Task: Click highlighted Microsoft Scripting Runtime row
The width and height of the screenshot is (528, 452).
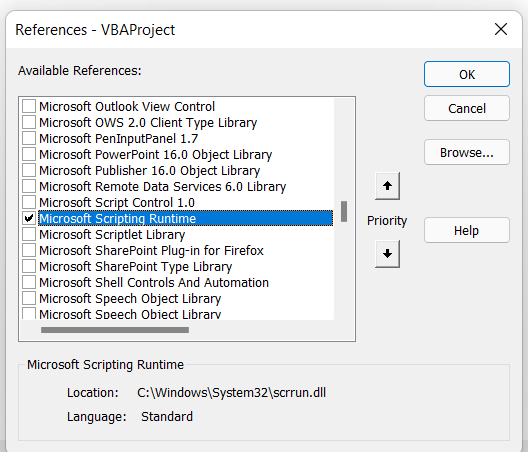Action: (x=186, y=218)
